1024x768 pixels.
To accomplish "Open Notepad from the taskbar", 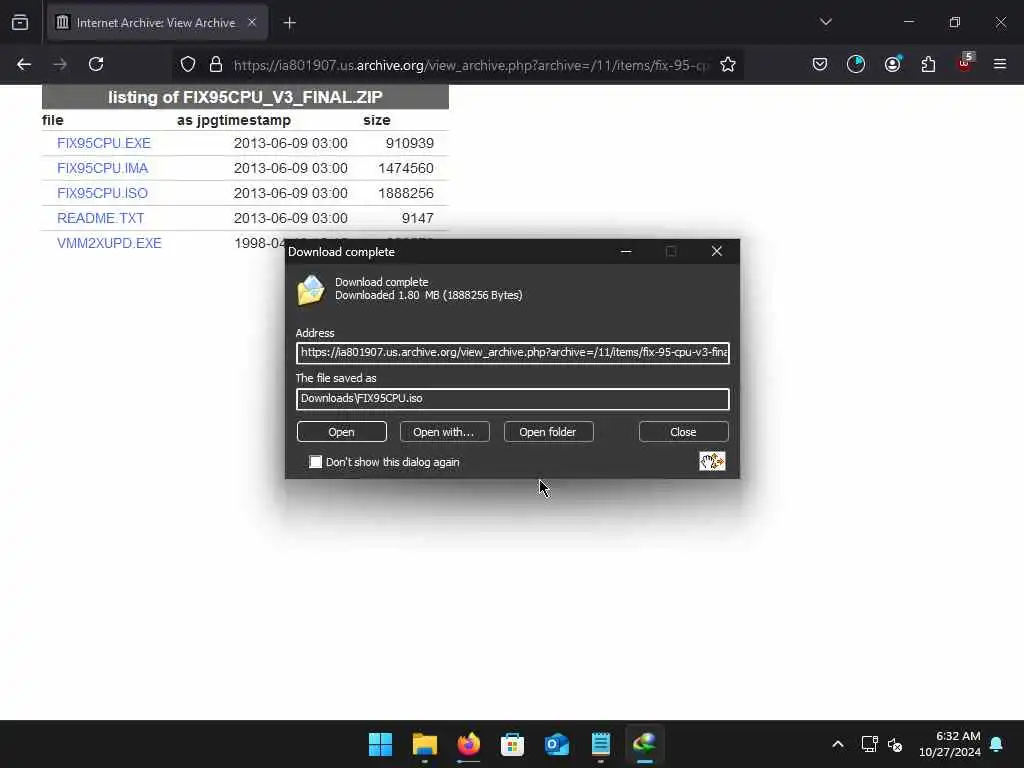I will (x=600, y=744).
